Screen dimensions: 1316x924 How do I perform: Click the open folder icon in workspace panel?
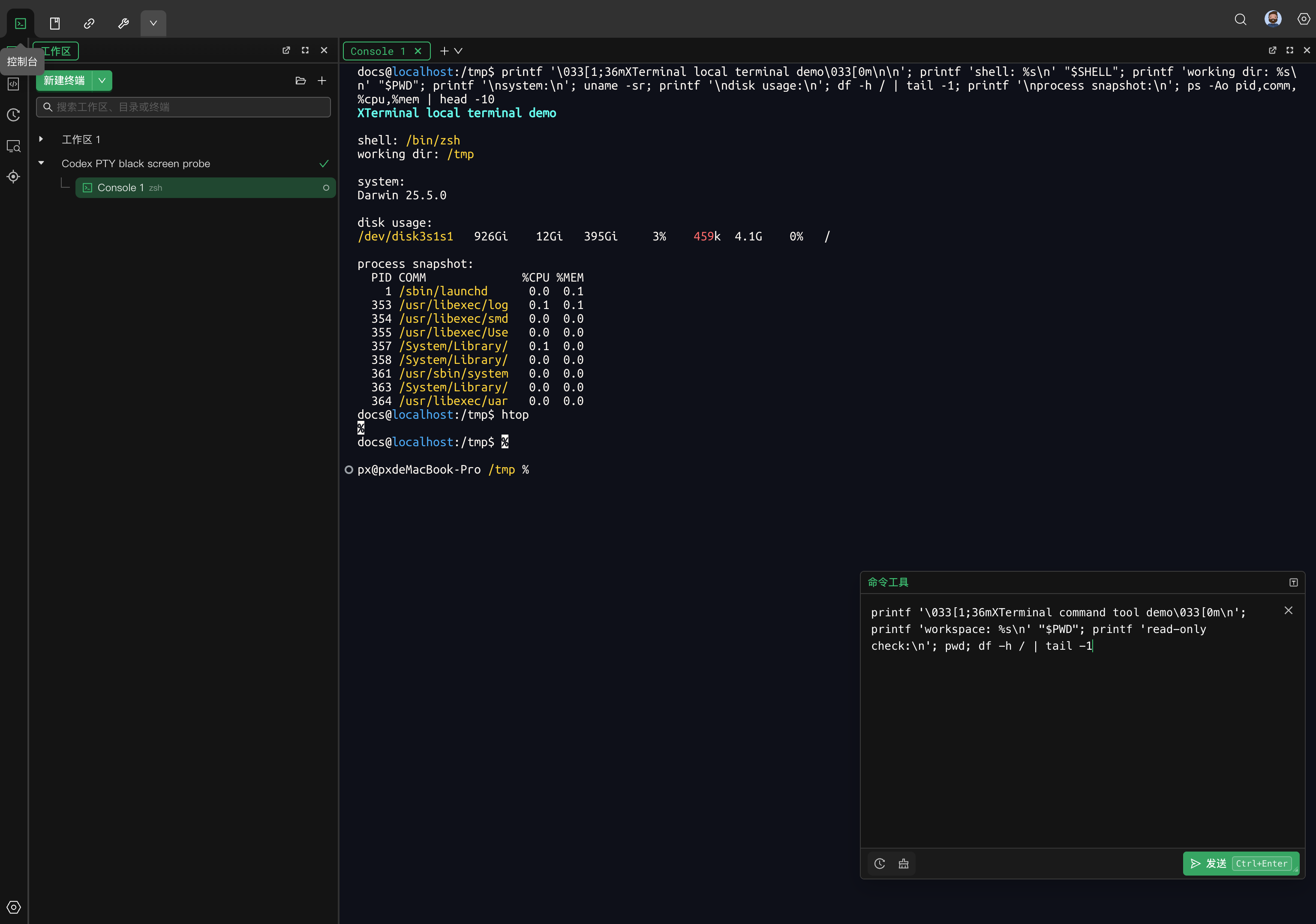[300, 81]
